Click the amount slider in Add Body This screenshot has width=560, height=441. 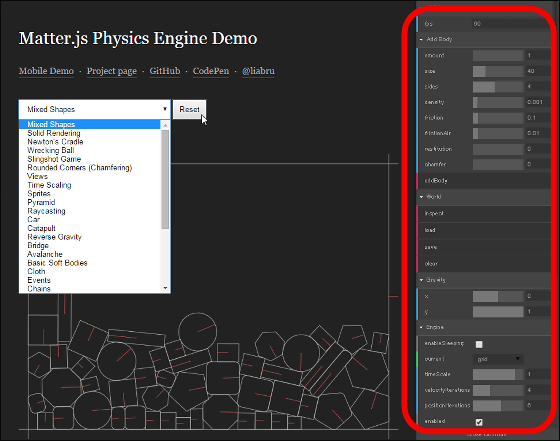point(498,55)
